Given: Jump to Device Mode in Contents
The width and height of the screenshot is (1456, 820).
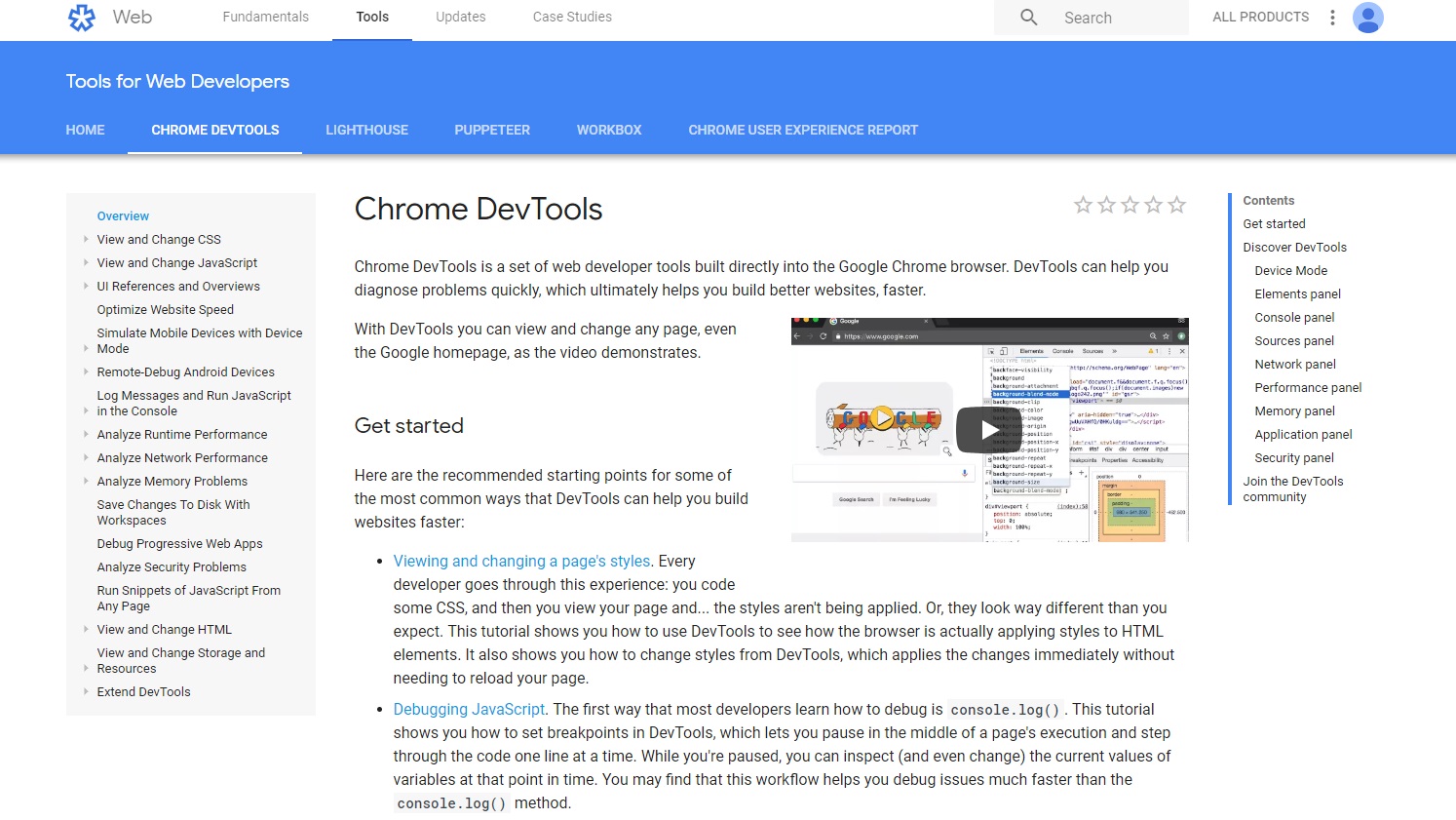Looking at the screenshot, I should tap(1291, 270).
